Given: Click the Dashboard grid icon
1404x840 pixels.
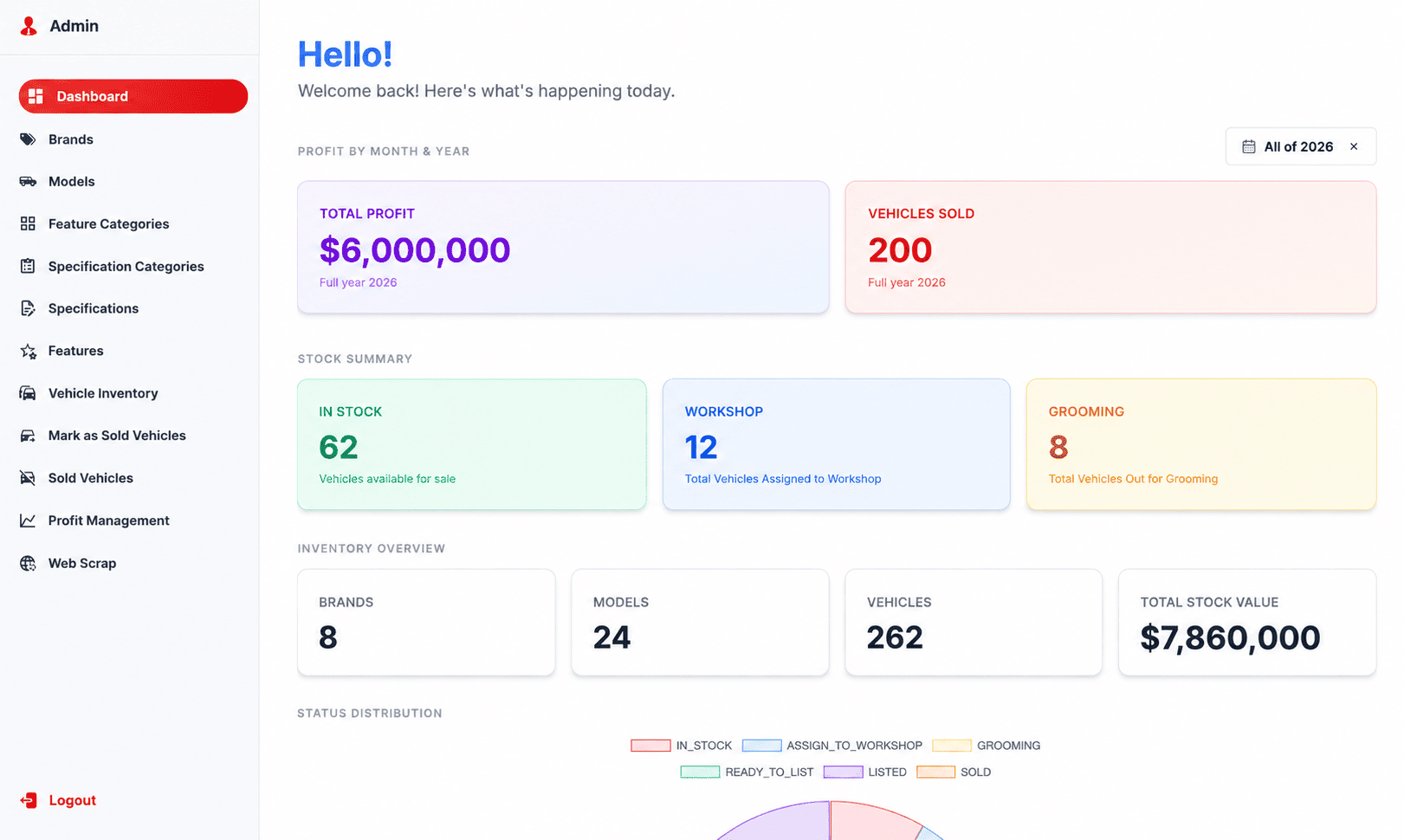Looking at the screenshot, I should pyautogui.click(x=36, y=96).
